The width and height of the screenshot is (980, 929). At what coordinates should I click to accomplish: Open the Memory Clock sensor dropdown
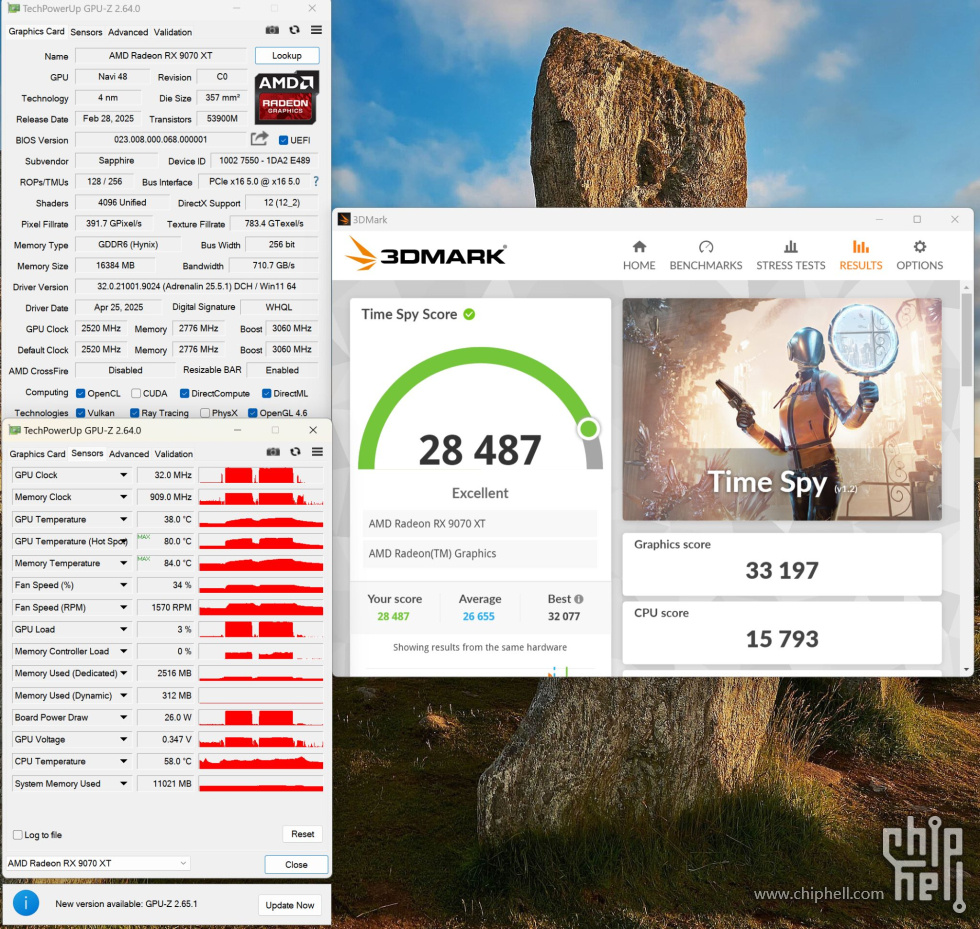[x=124, y=497]
